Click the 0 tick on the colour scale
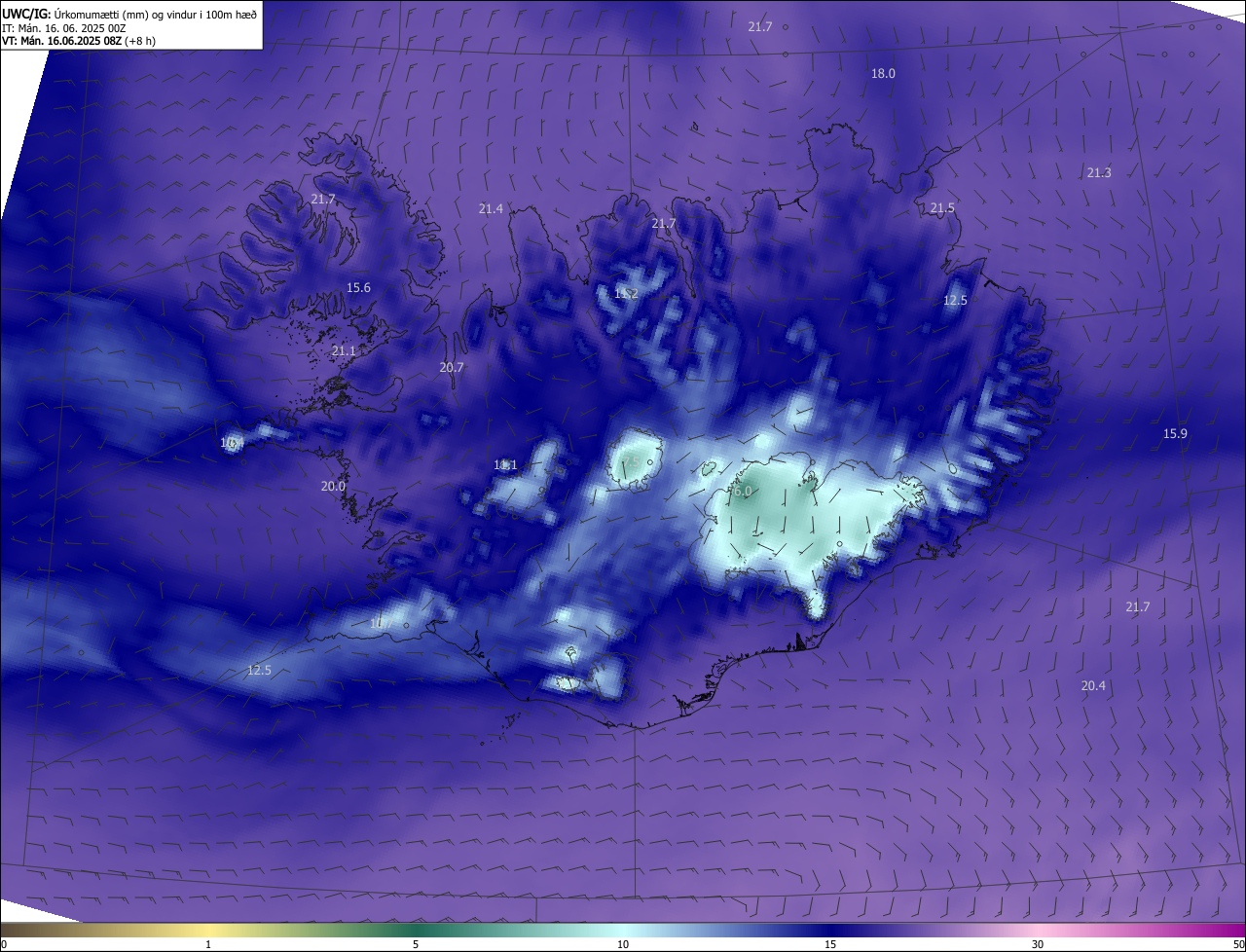 pos(4,944)
